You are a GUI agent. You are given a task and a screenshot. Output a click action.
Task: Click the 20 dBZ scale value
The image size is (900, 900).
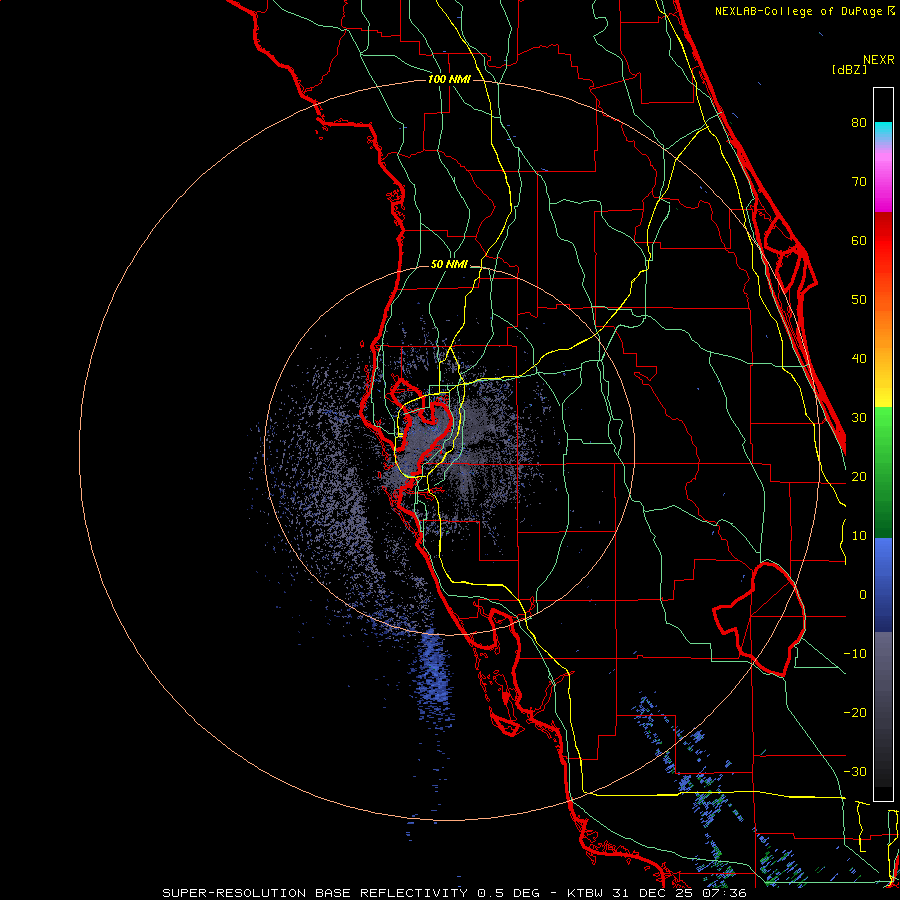pyautogui.click(x=859, y=476)
